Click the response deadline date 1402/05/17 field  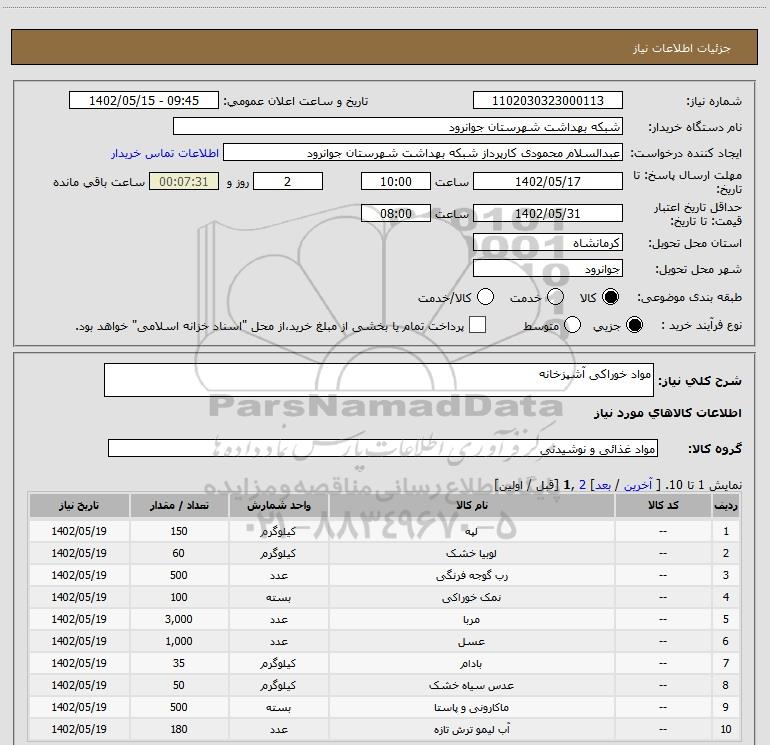coord(548,181)
